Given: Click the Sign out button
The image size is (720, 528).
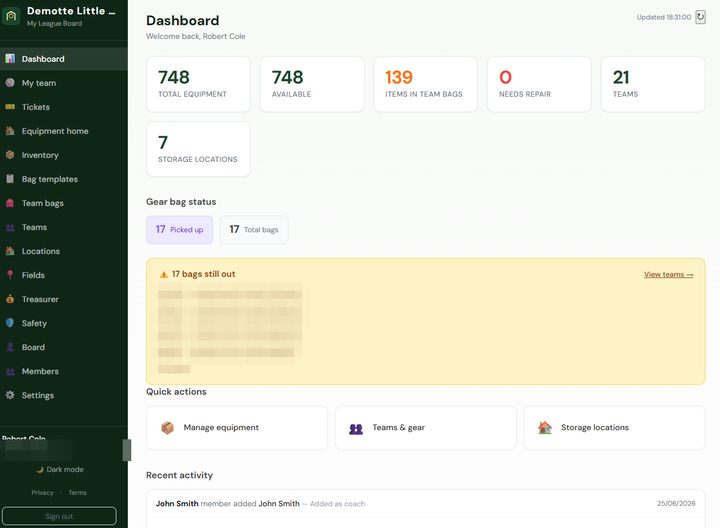Looking at the screenshot, I should coord(59,516).
